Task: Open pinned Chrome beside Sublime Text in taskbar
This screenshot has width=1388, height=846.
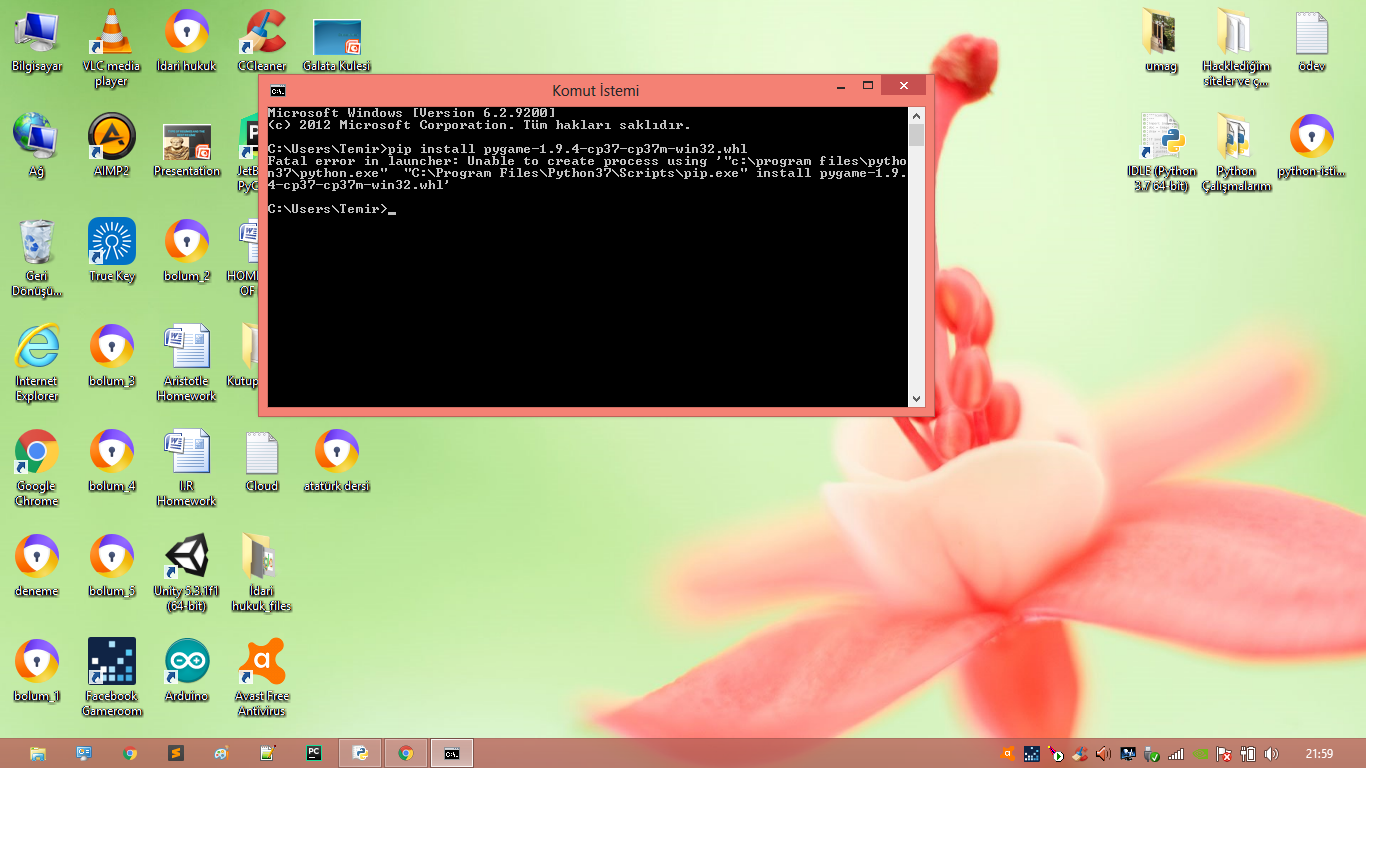Action: click(130, 754)
